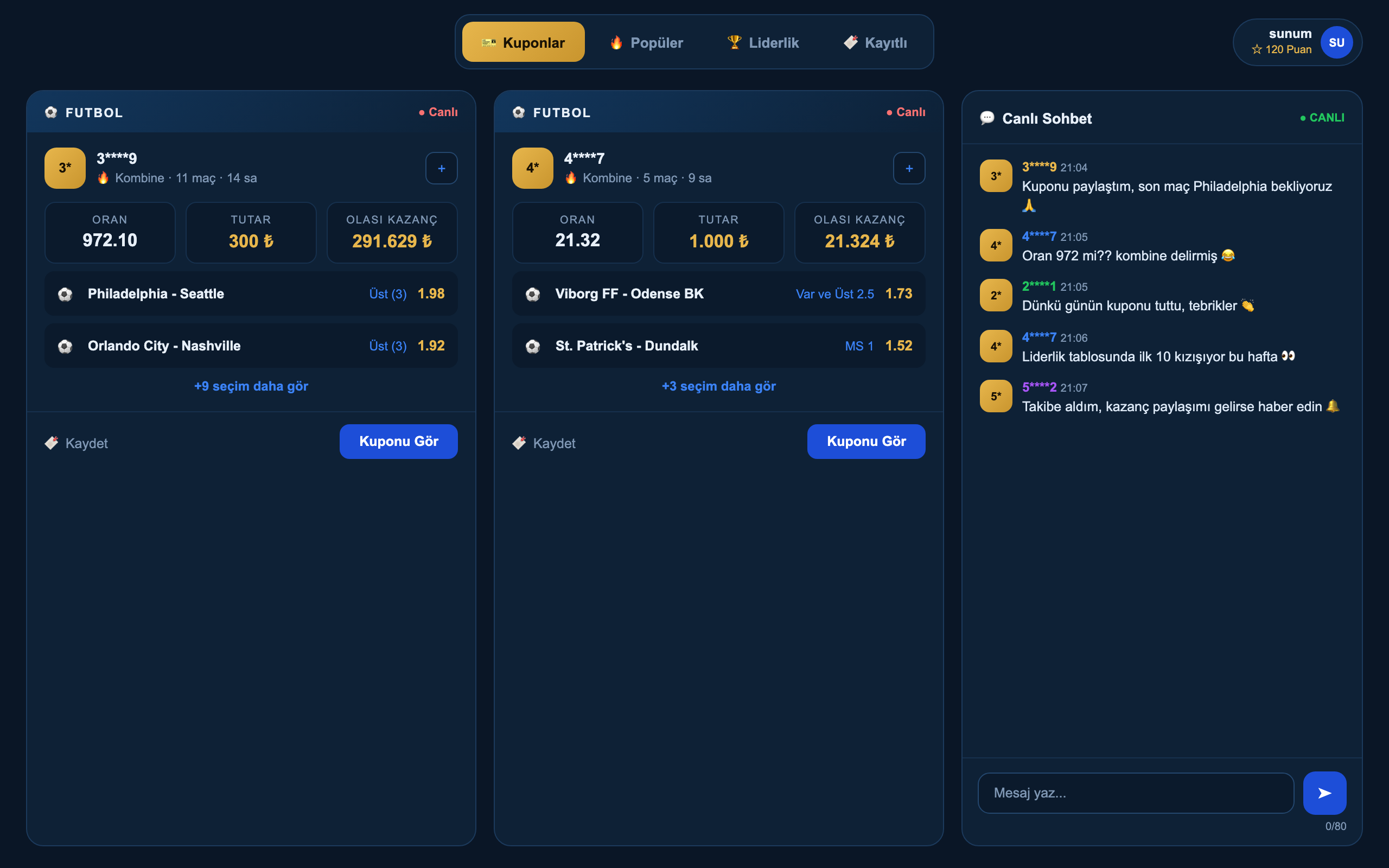Click the 120 Puan star icon

tap(1257, 49)
